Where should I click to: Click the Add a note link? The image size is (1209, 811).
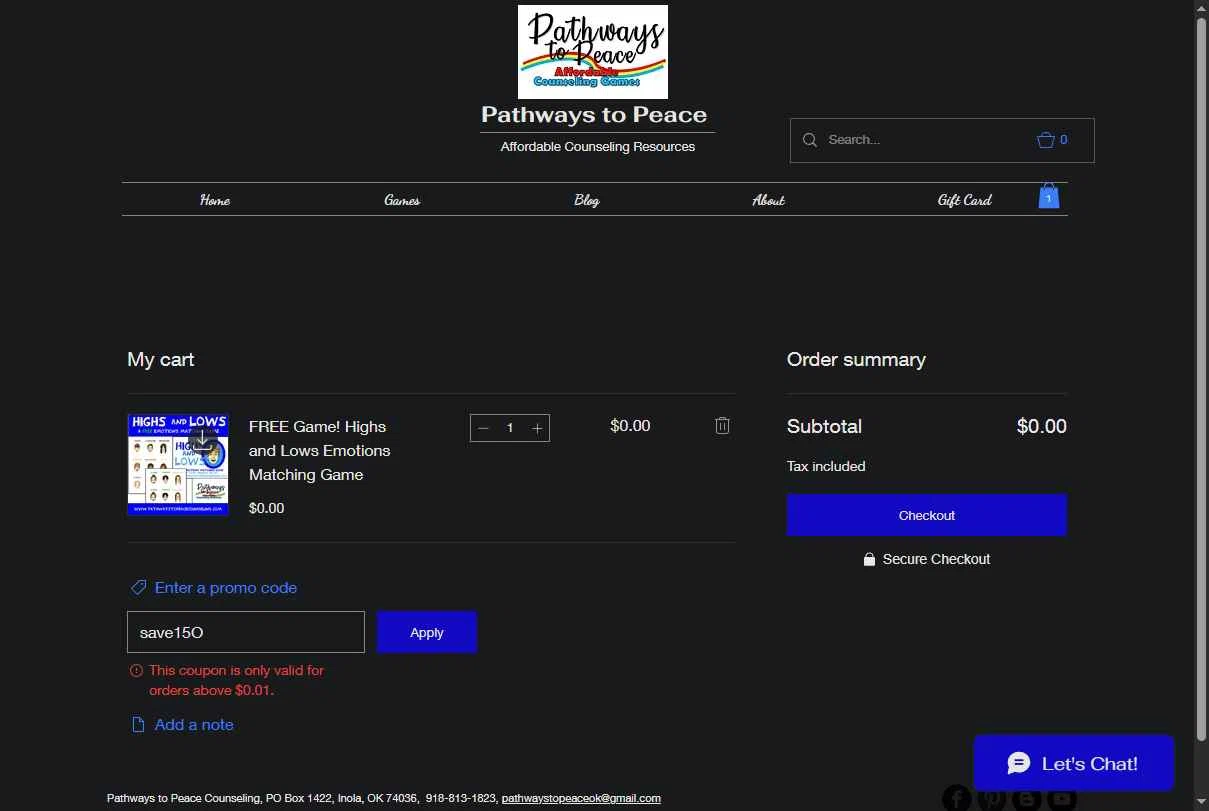pos(194,724)
